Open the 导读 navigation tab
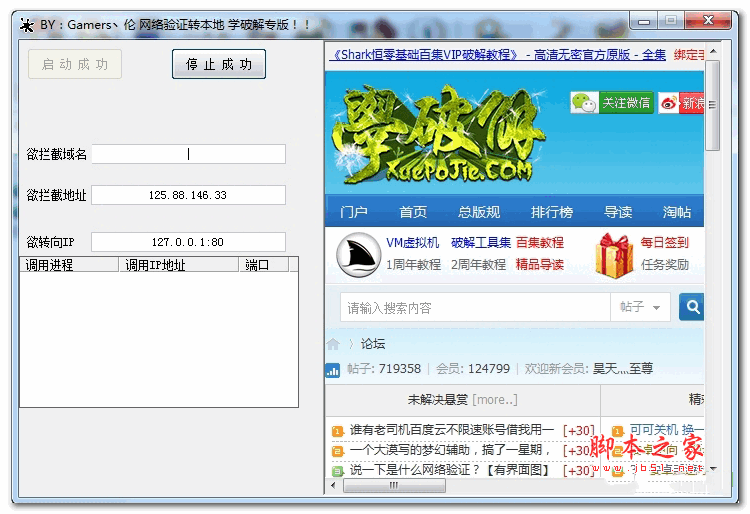The height and width of the screenshot is (514, 750). coord(618,212)
